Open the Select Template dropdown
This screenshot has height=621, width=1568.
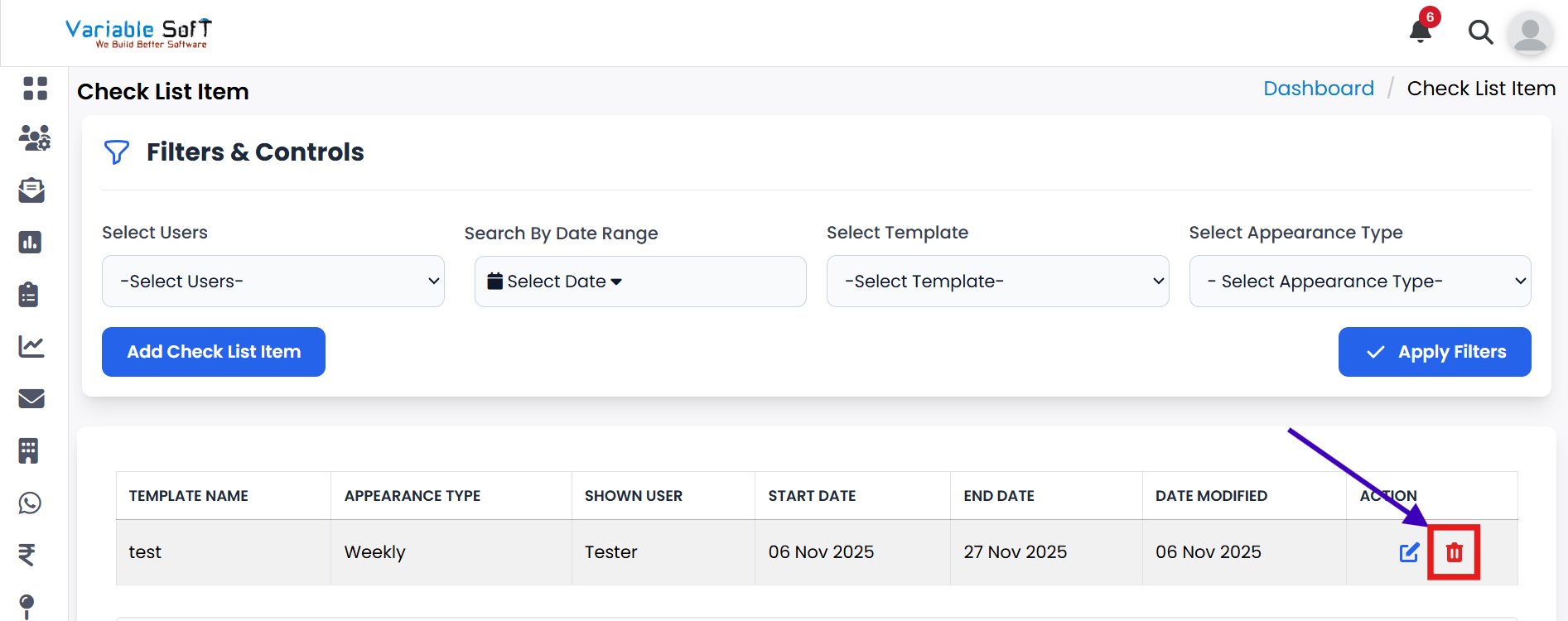pyautogui.click(x=997, y=282)
